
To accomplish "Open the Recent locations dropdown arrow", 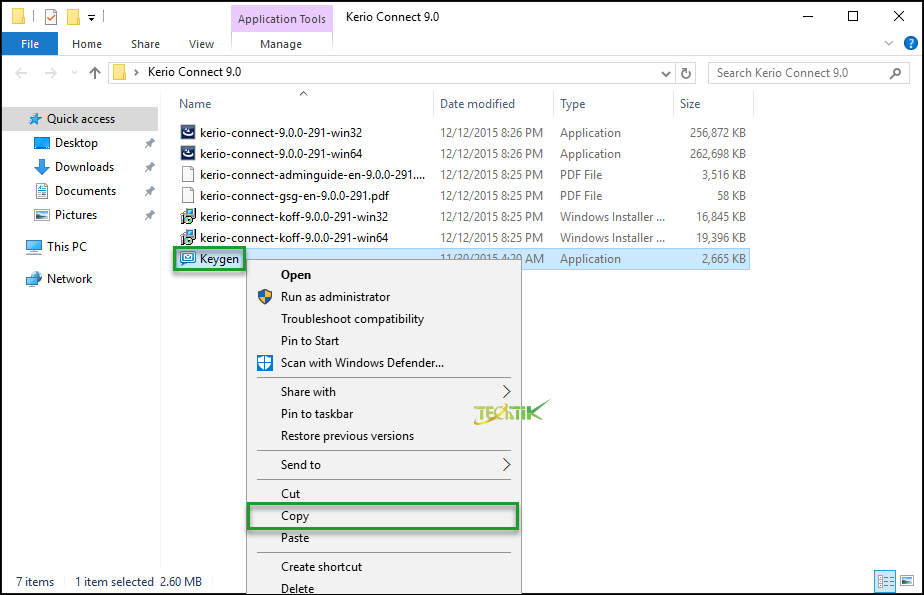I will (x=74, y=73).
